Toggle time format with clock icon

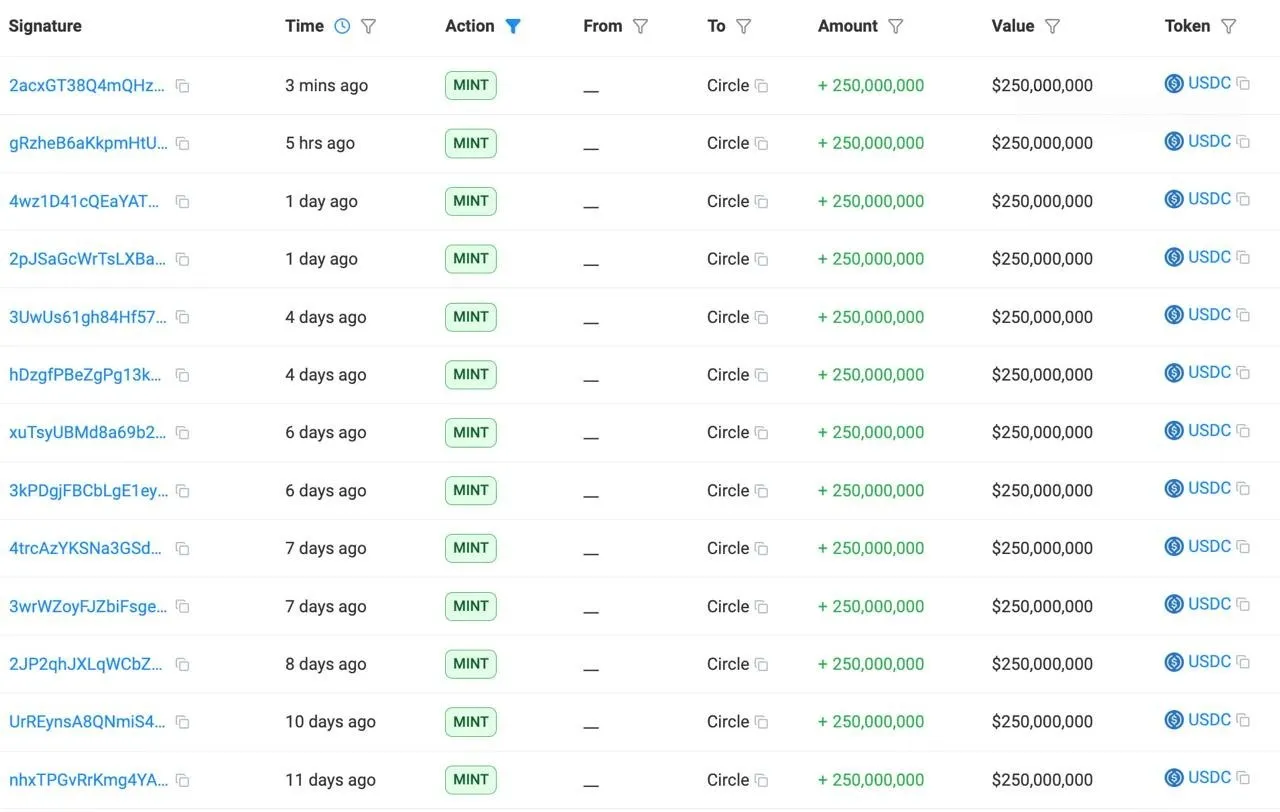click(342, 27)
